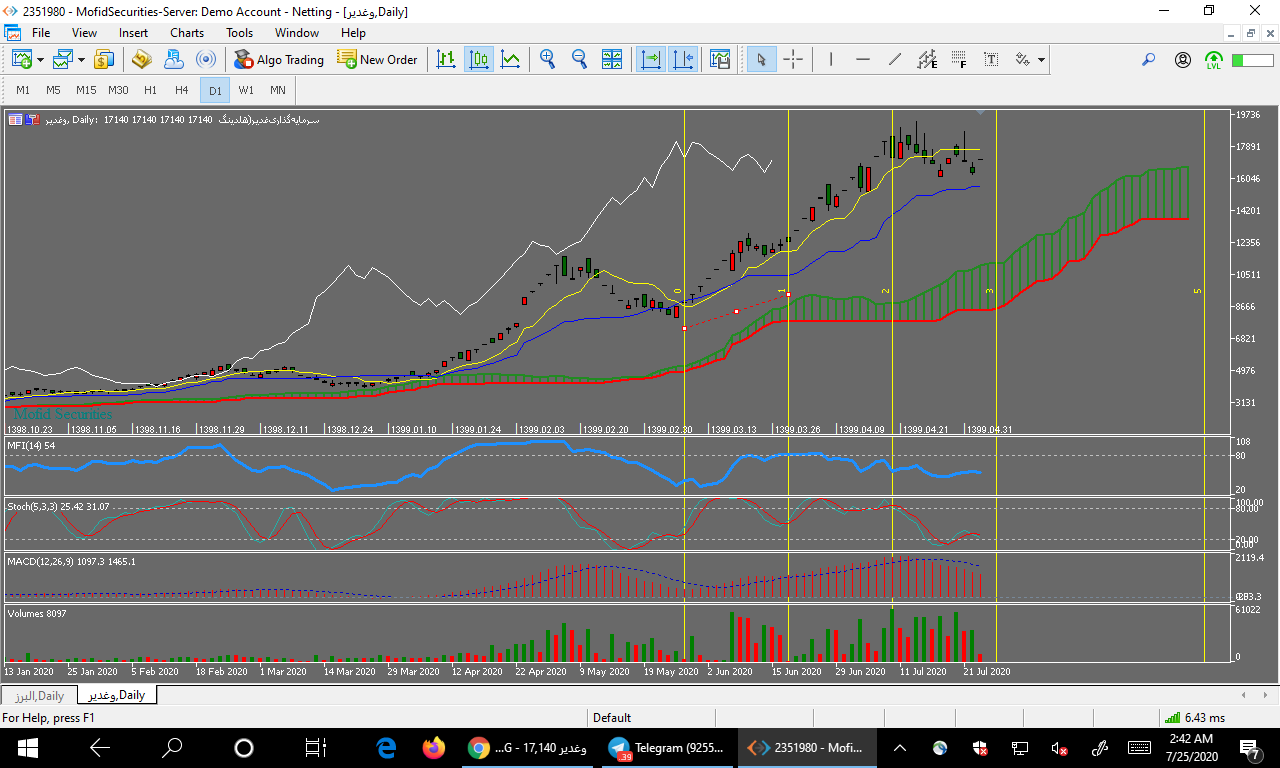Select the crosshair tool
Viewport: 1280px width, 768px height.
(x=793, y=60)
